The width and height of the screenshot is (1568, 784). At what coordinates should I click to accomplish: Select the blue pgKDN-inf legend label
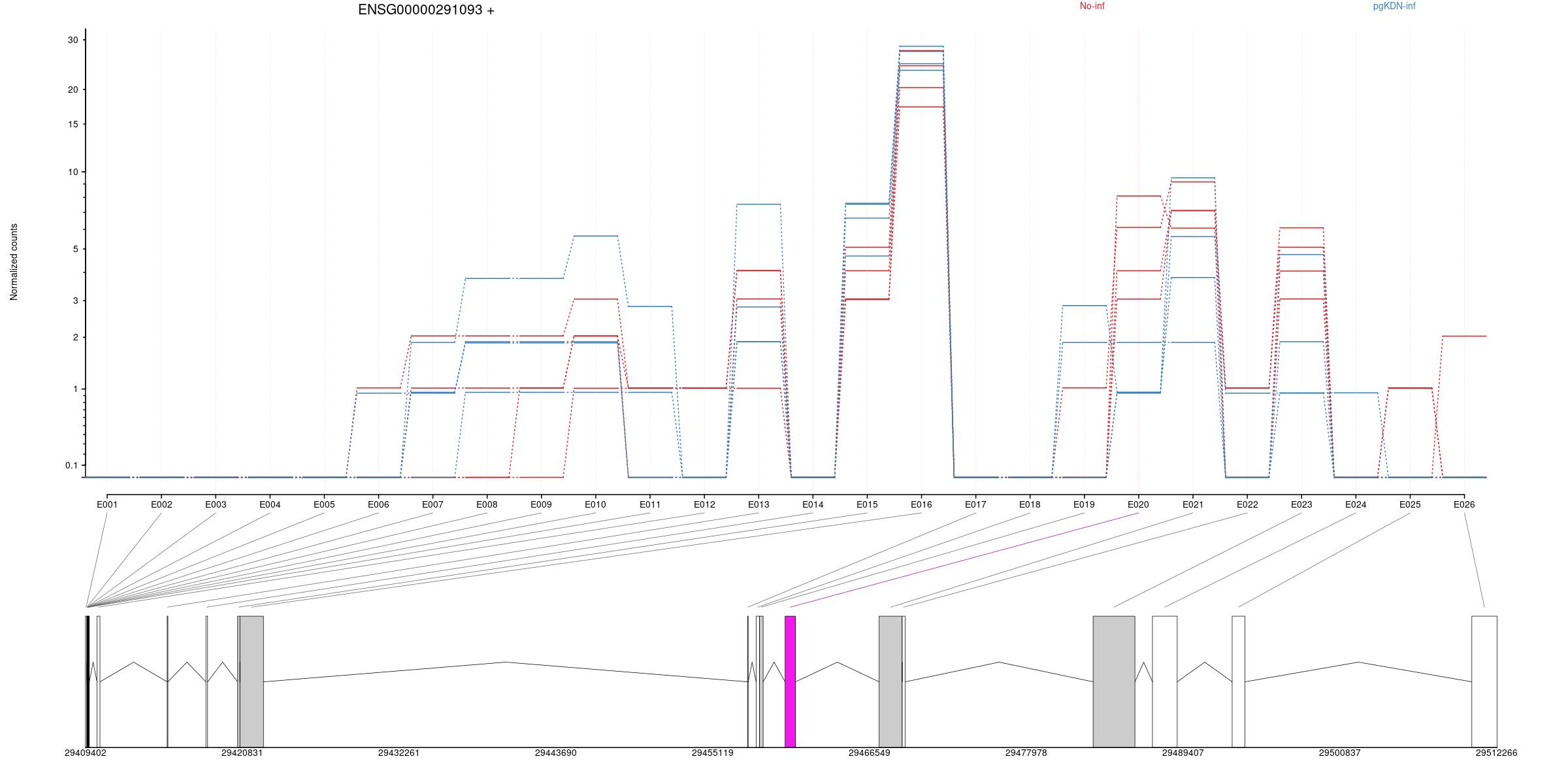pyautogui.click(x=1394, y=6)
